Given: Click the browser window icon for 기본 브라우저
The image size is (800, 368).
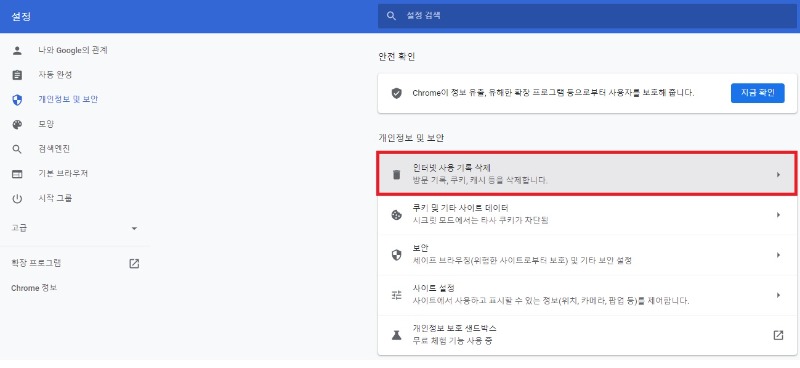Looking at the screenshot, I should pos(17,174).
